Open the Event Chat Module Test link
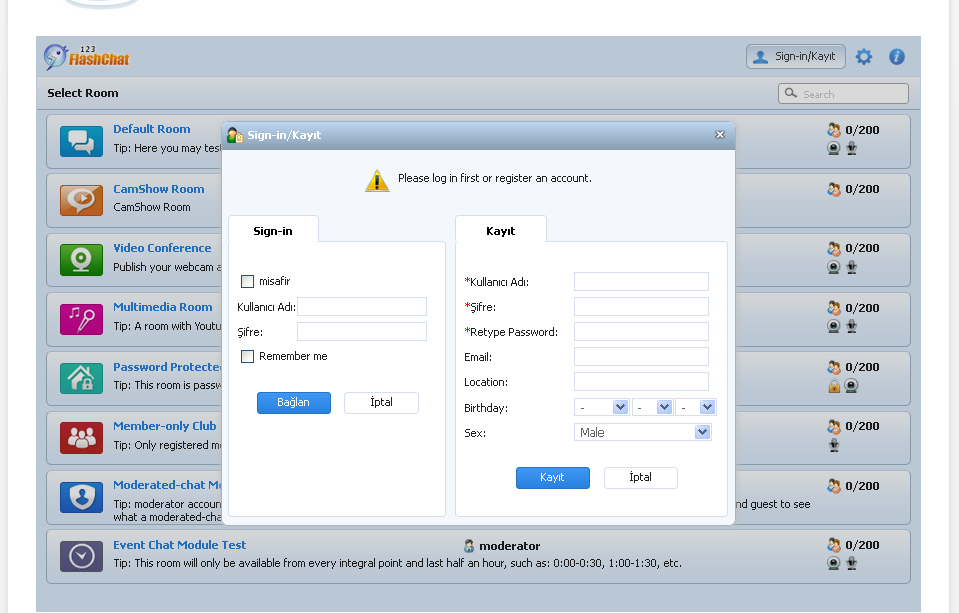The width and height of the screenshot is (959, 613). [x=180, y=545]
